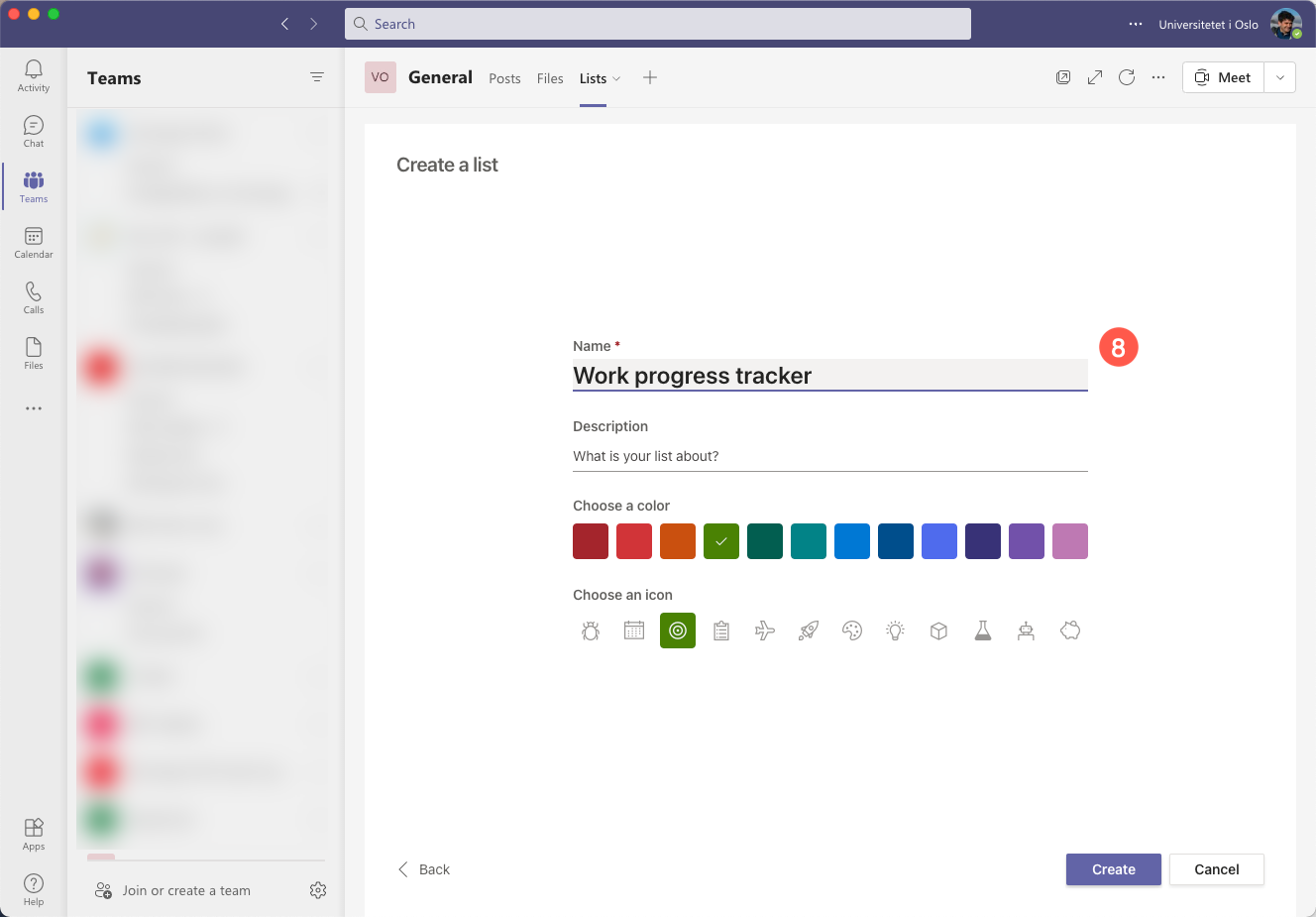
Task: Choose the calendar icon for the list
Action: 634,630
